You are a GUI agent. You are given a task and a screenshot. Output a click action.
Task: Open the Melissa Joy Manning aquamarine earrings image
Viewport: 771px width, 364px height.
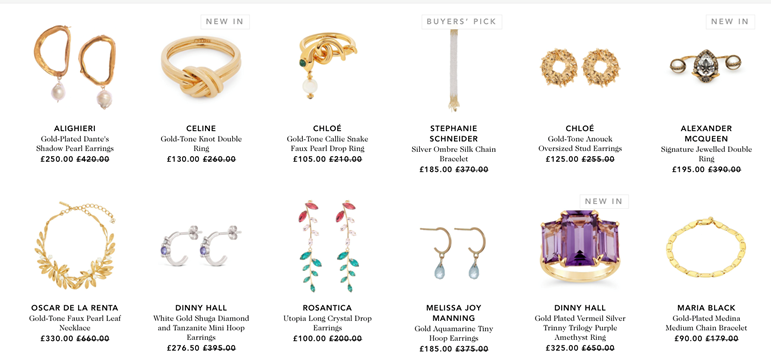453,252
